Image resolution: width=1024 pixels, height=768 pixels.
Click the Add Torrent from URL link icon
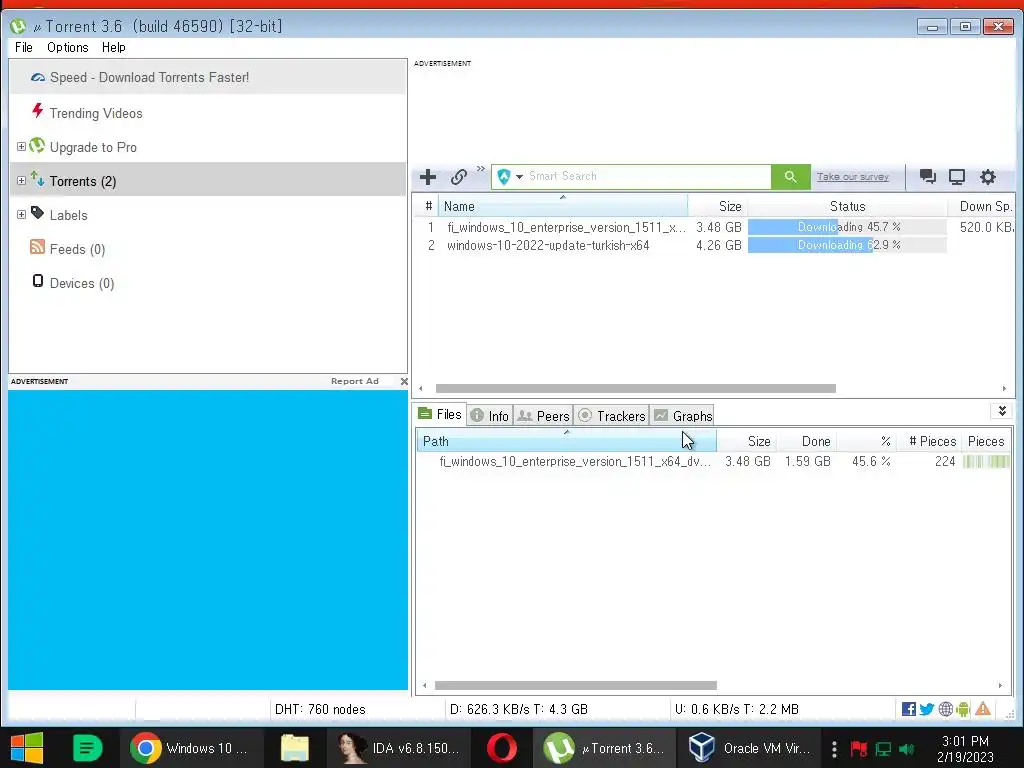coord(458,177)
